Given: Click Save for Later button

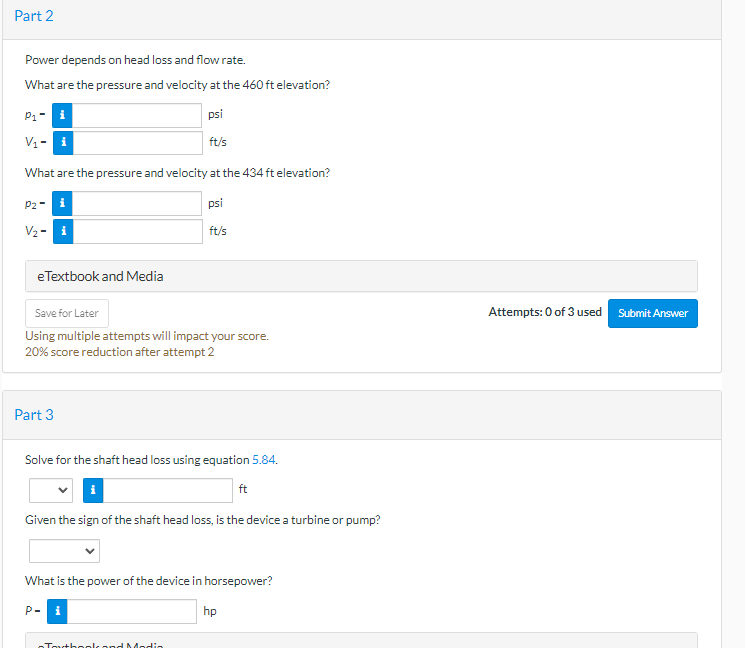Looking at the screenshot, I should [x=67, y=314].
